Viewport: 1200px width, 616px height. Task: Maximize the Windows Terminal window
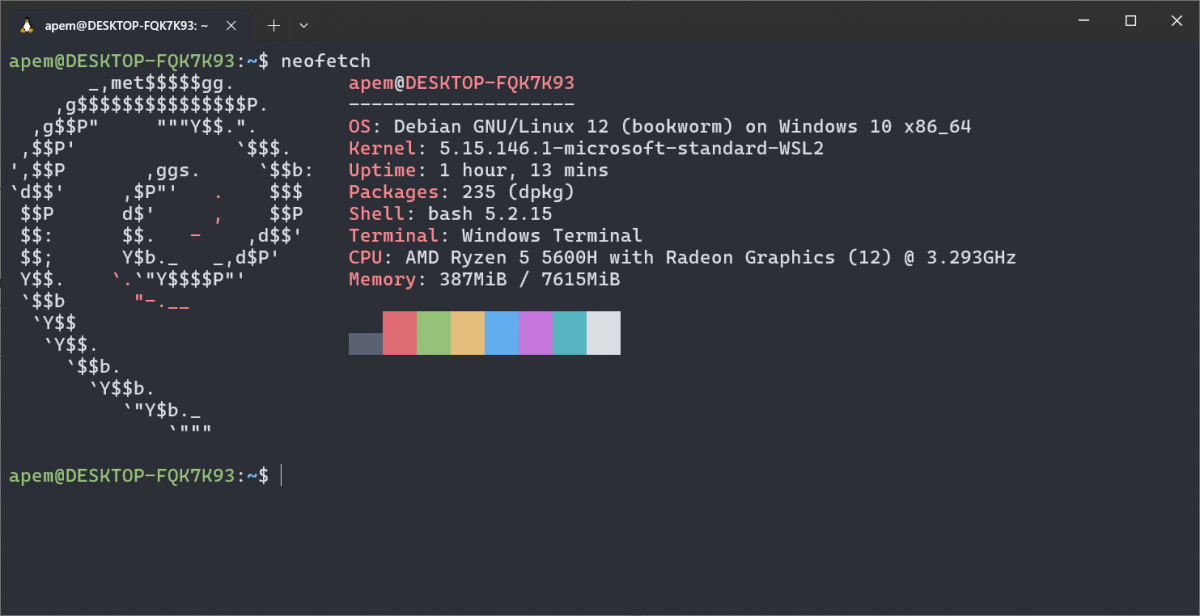point(1131,20)
